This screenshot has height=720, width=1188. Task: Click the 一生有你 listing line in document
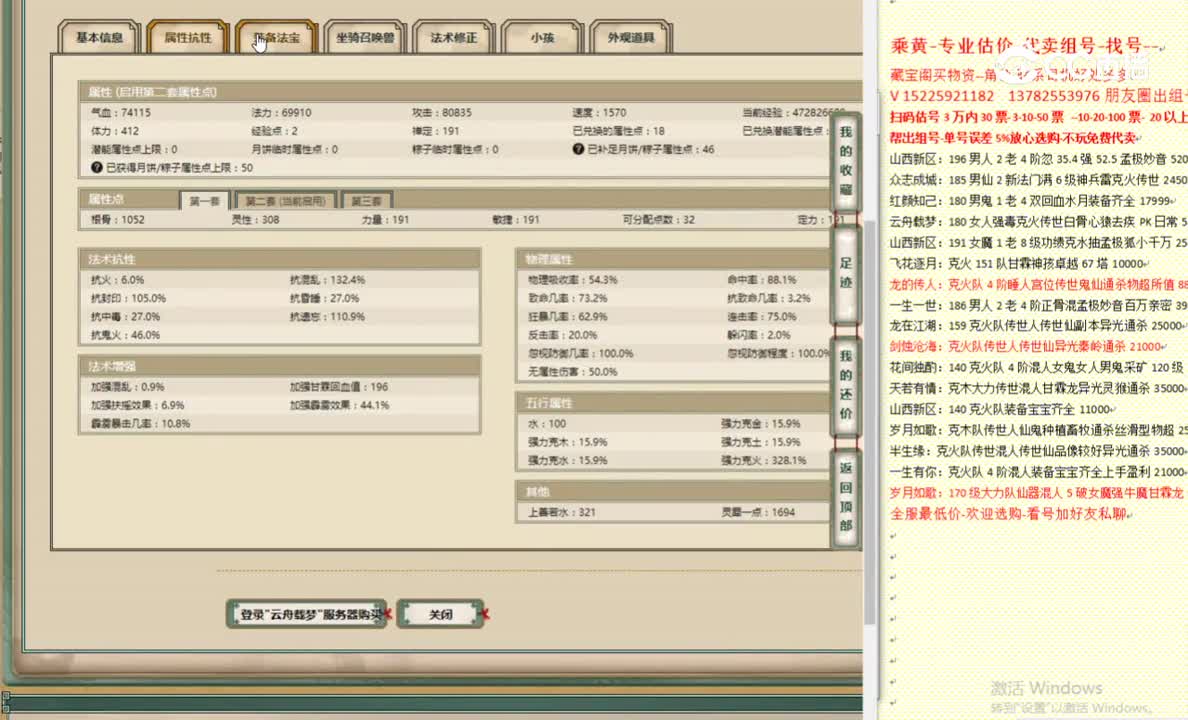click(1038, 471)
